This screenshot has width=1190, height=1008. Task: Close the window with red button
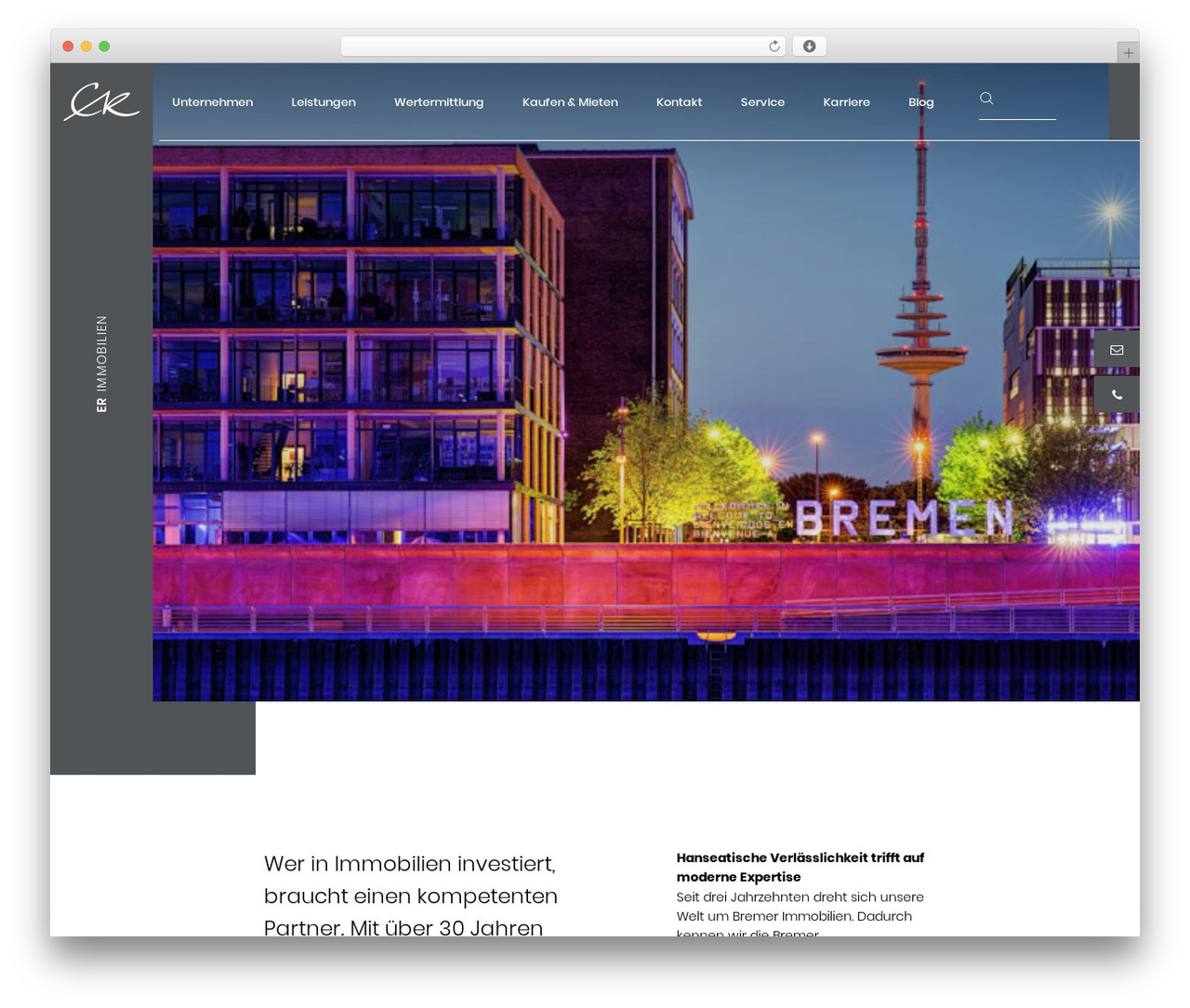(x=68, y=46)
